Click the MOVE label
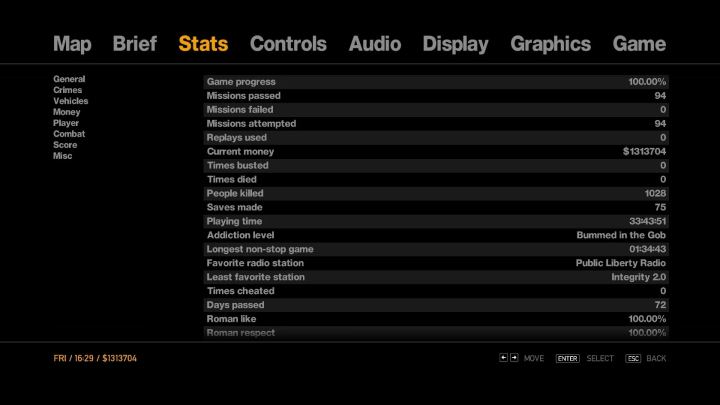 (x=534, y=359)
